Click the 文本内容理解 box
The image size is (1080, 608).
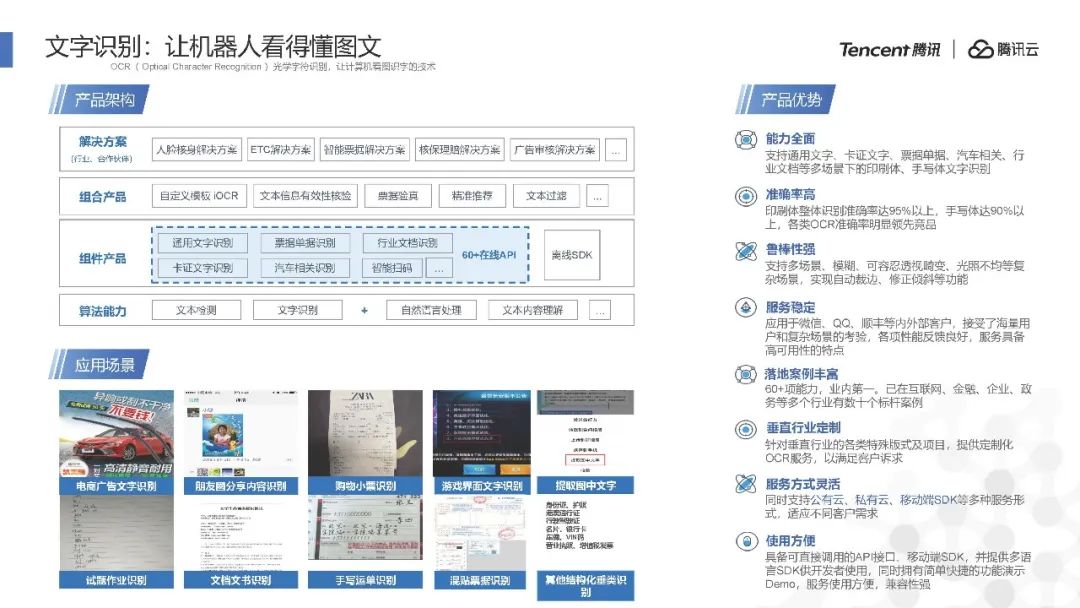(532, 311)
